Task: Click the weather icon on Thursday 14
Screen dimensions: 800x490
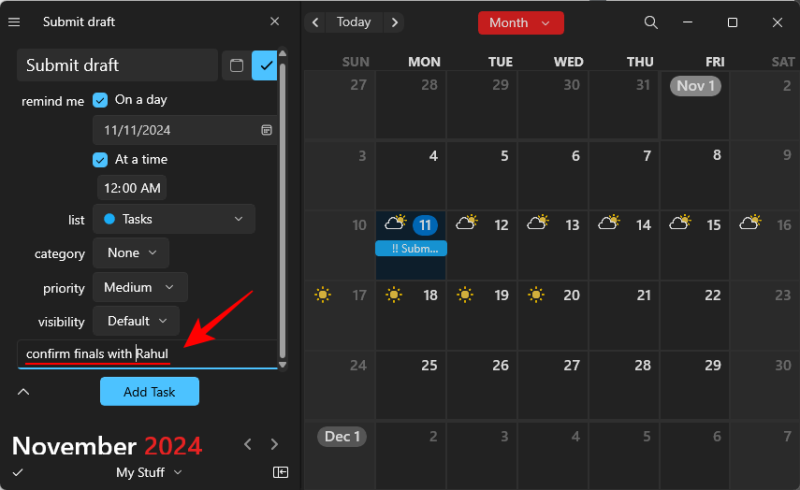Action: pyautogui.click(x=609, y=223)
